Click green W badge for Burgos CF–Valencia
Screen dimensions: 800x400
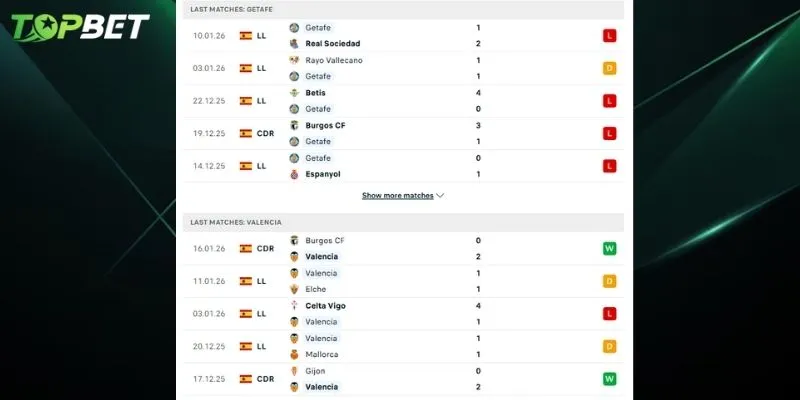[609, 248]
